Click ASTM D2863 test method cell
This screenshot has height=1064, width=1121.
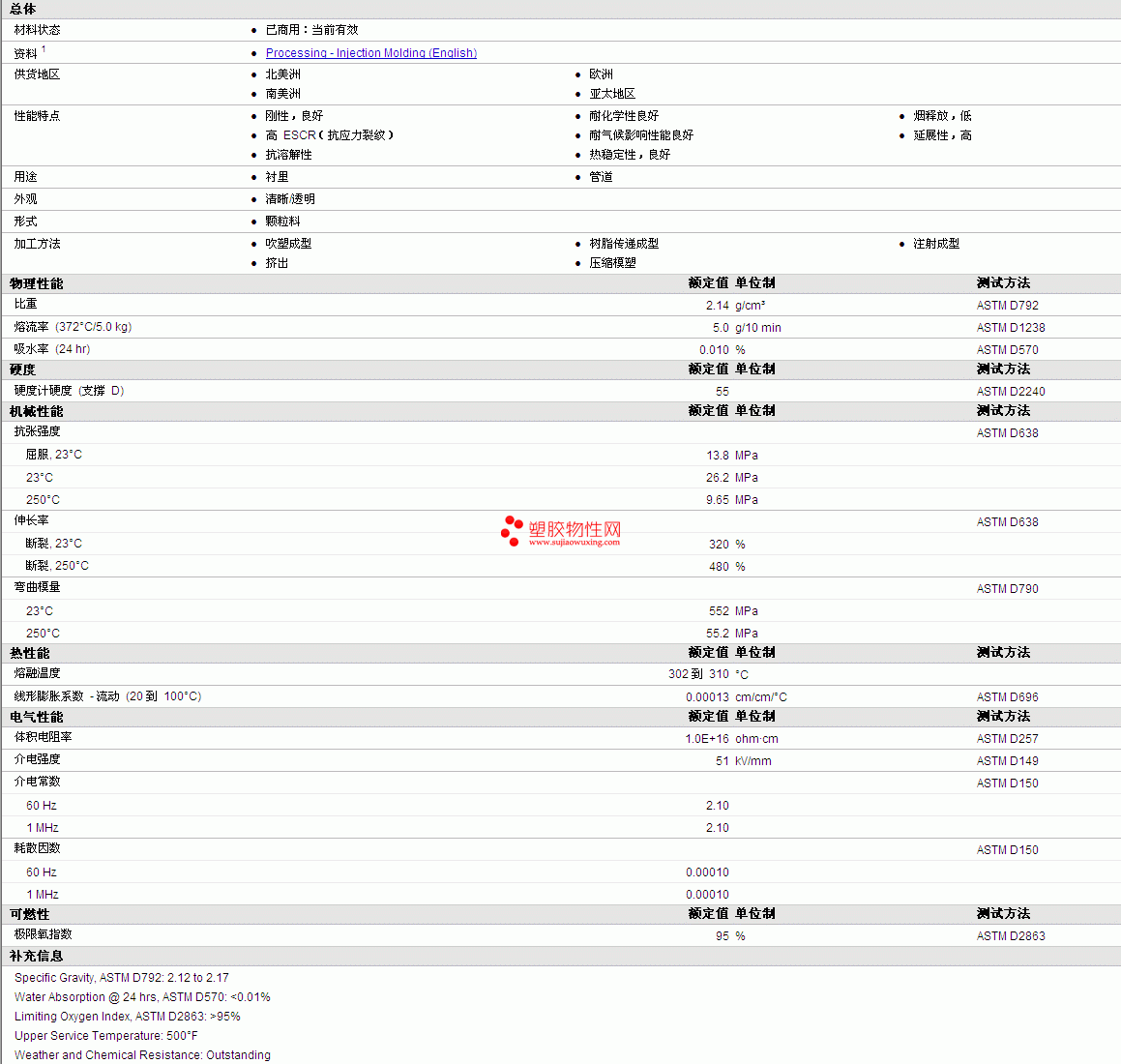coord(1011,936)
